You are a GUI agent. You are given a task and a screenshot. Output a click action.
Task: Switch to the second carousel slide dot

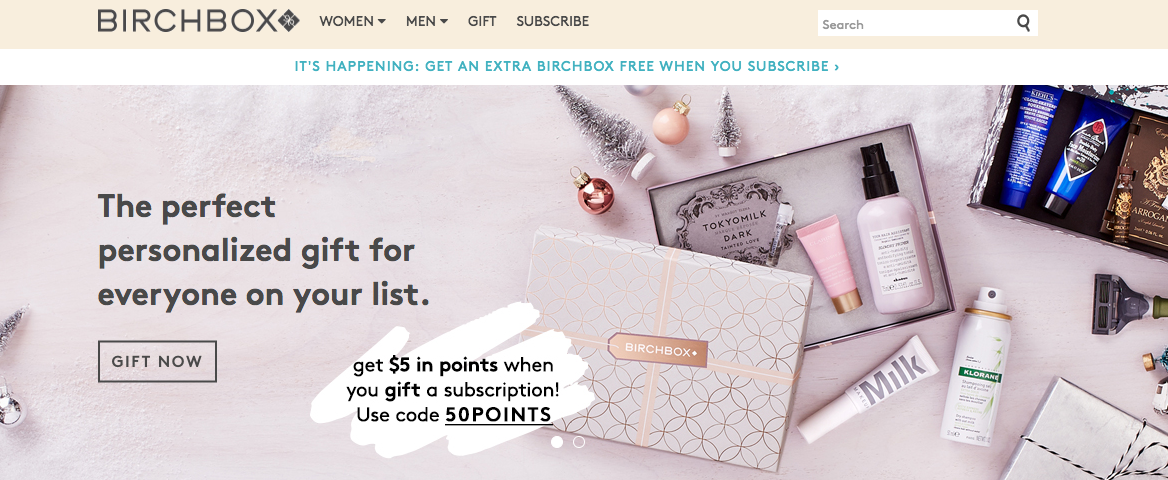(x=579, y=442)
